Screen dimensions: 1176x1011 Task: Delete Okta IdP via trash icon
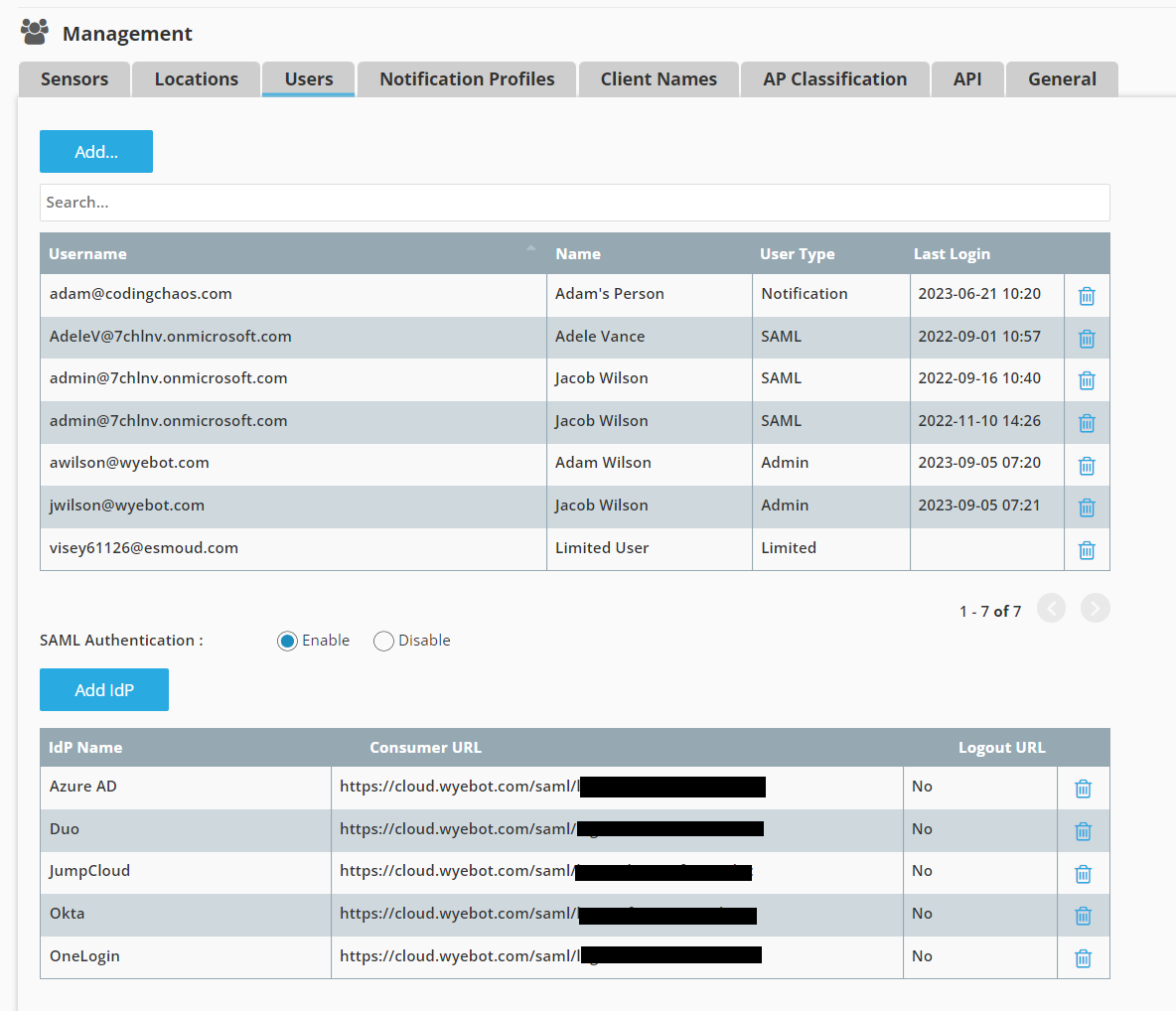[1083, 916]
